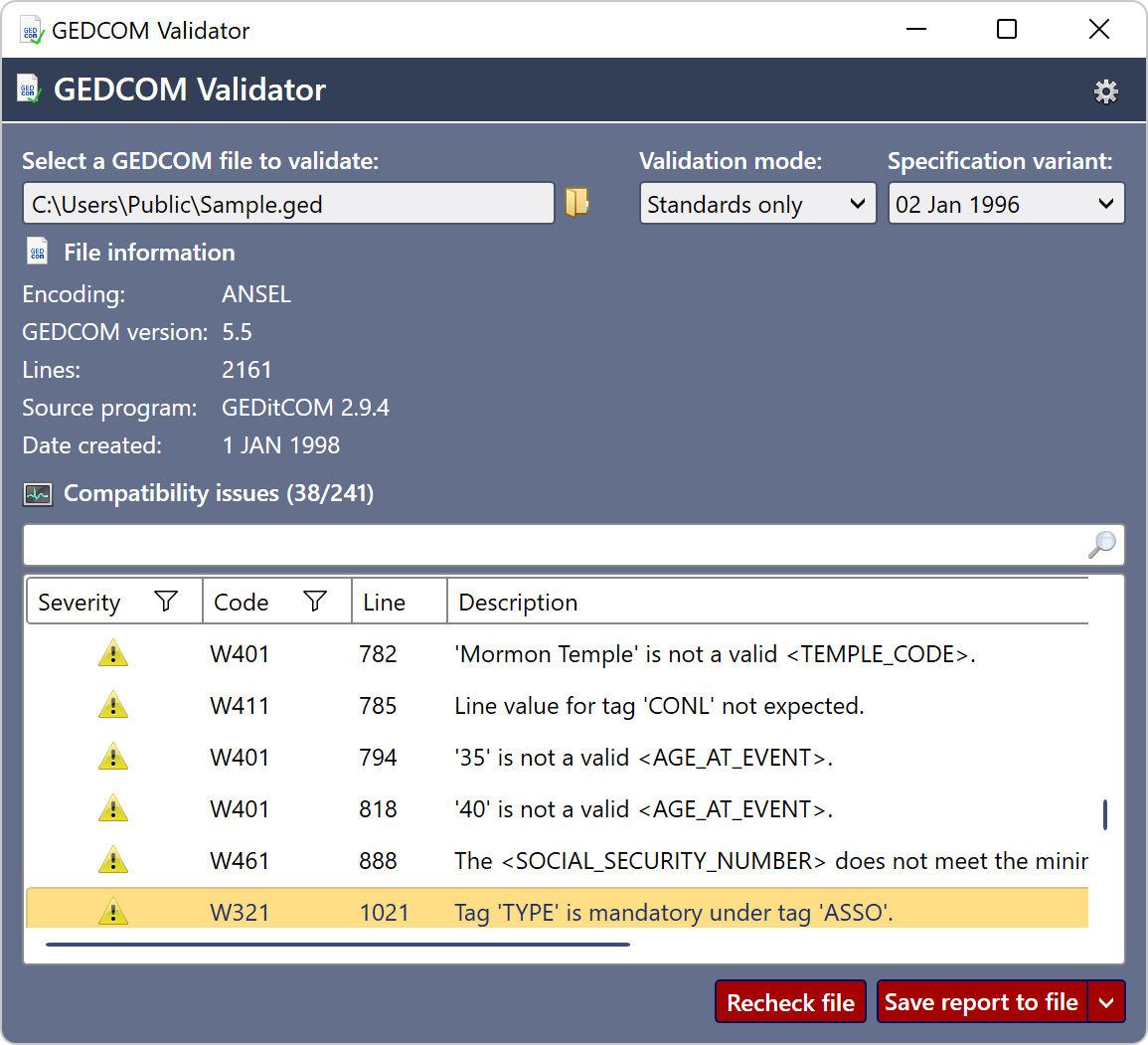Viewport: 1148px width, 1045px height.
Task: Click the GEDCOM version 5.5 value
Action: pos(237,332)
